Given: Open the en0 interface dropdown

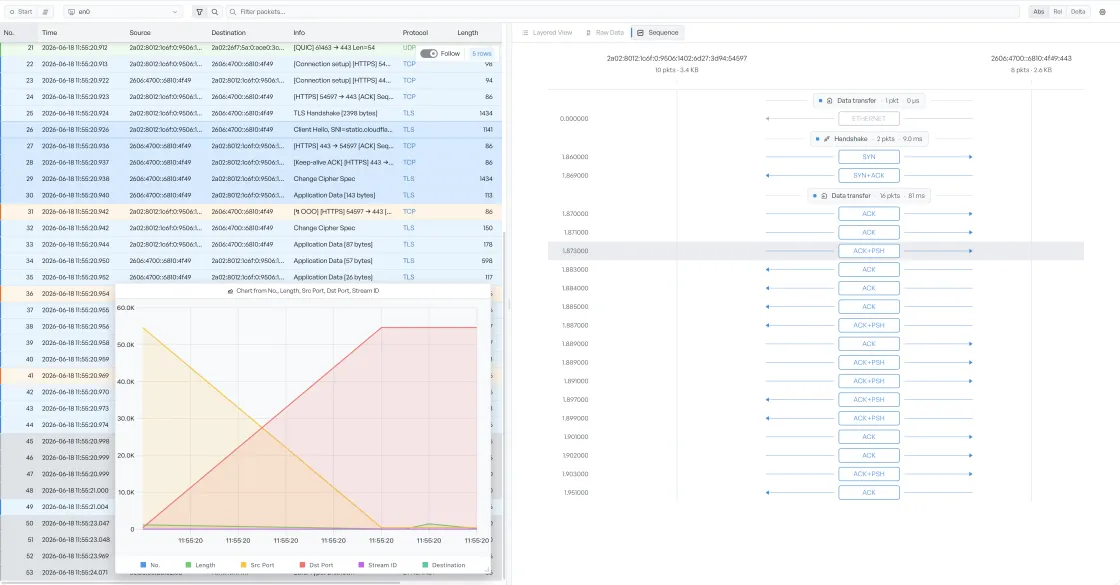Looking at the screenshot, I should coord(122,11).
